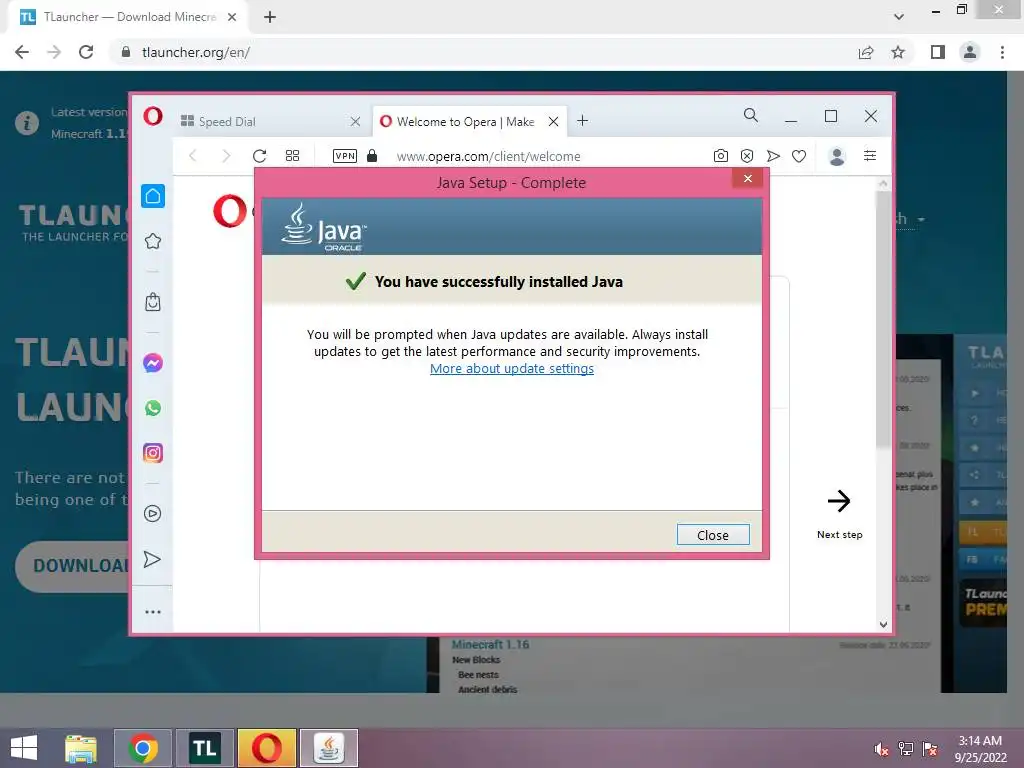This screenshot has width=1024, height=768.
Task: Click Opera send-to-Flow arrow in address bar
Action: coord(773,155)
